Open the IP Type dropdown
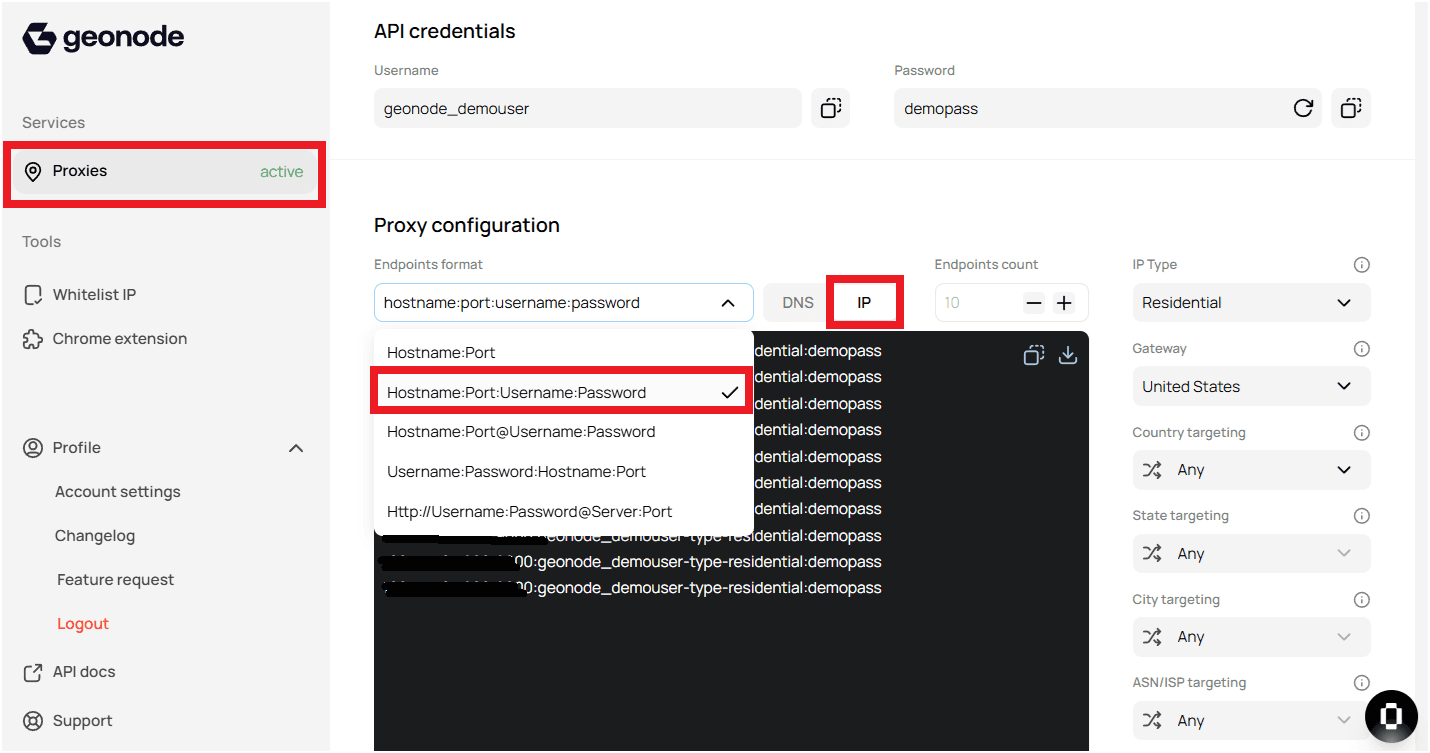This screenshot has width=1430, height=753. click(1251, 302)
